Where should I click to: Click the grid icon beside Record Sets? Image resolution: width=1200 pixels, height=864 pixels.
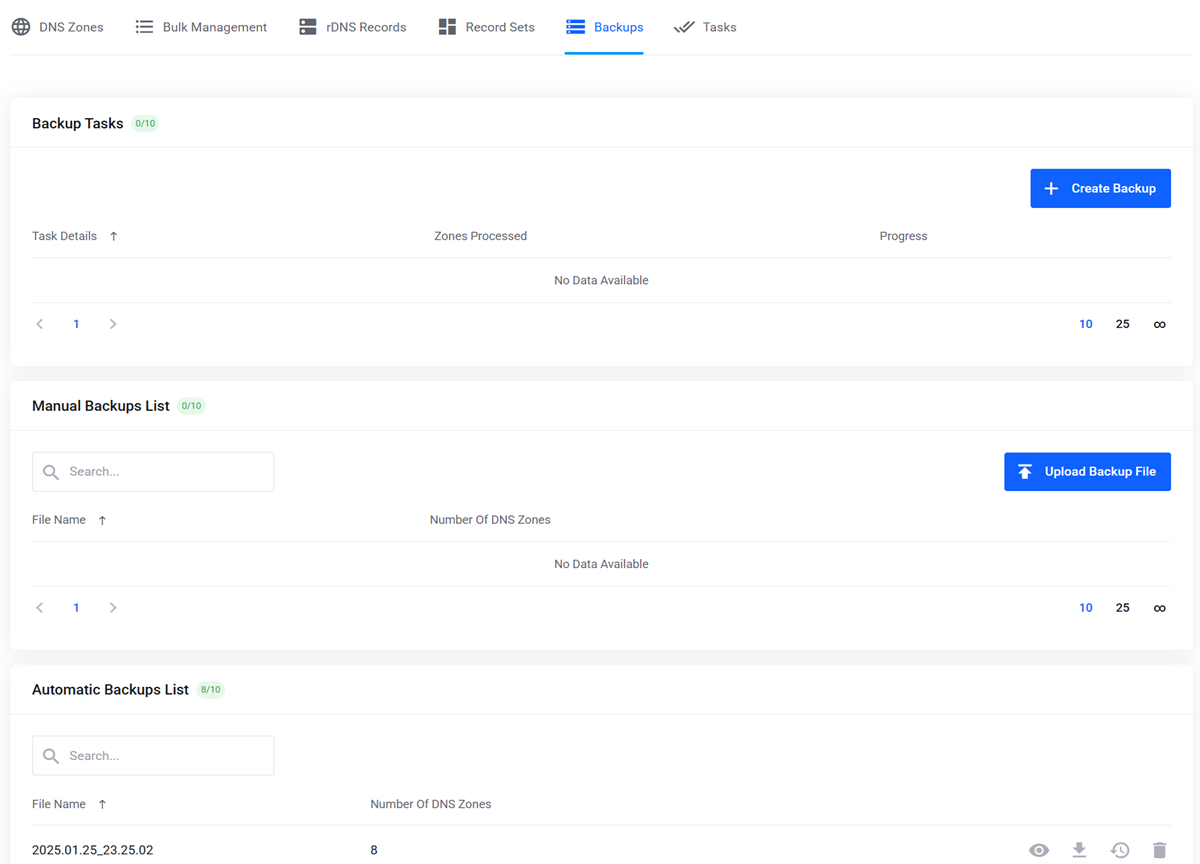tap(446, 26)
